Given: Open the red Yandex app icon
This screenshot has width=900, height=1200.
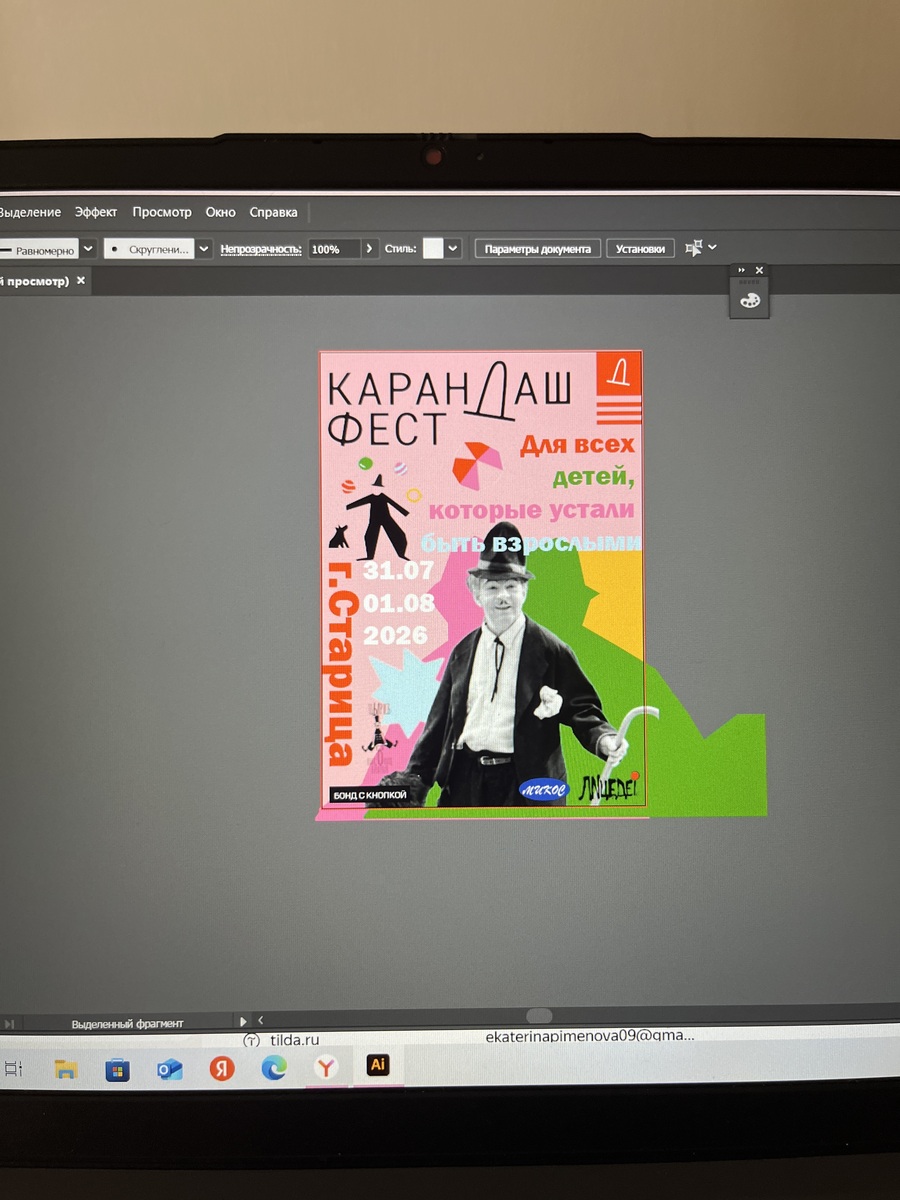Looking at the screenshot, I should coord(222,1068).
